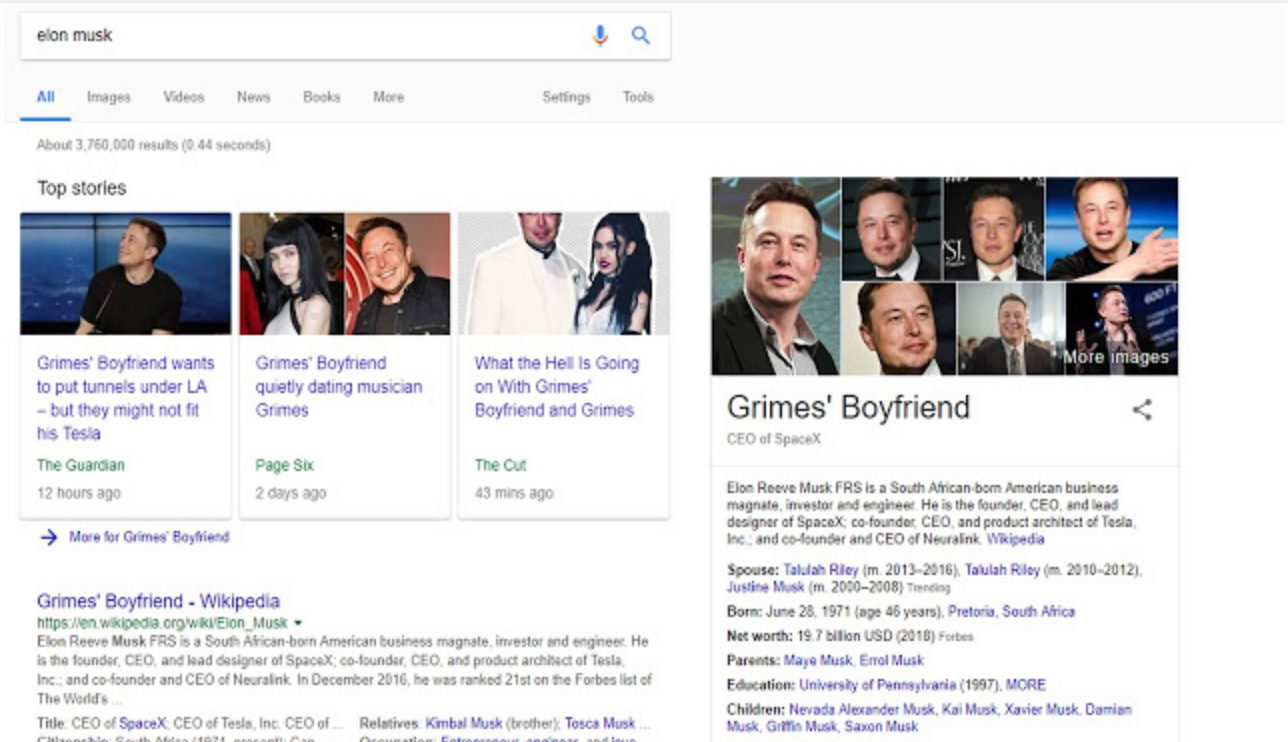Open The Cut What the Hell story
The image size is (1288, 742).
coord(556,386)
